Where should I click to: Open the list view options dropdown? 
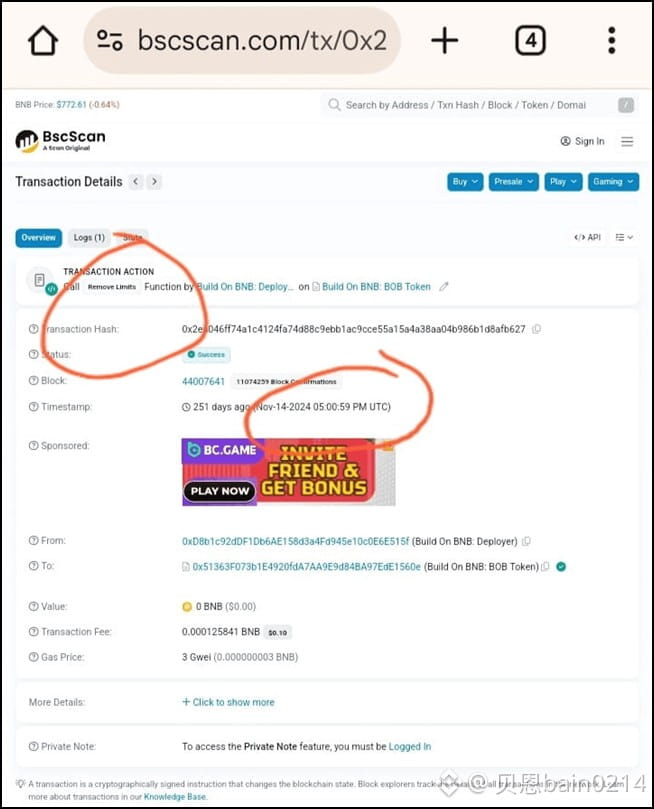(624, 237)
